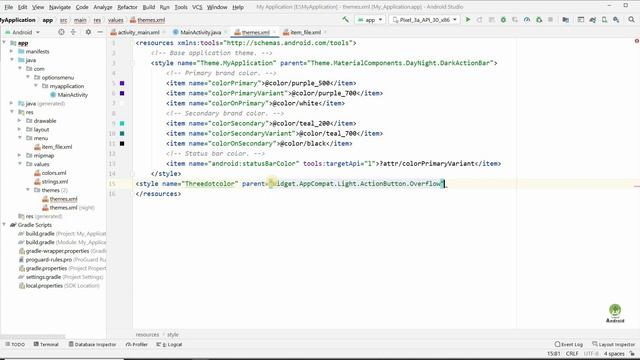Click the purple_700 gutter color swatch
This screenshot has height=360, width=640.
click(122, 93)
